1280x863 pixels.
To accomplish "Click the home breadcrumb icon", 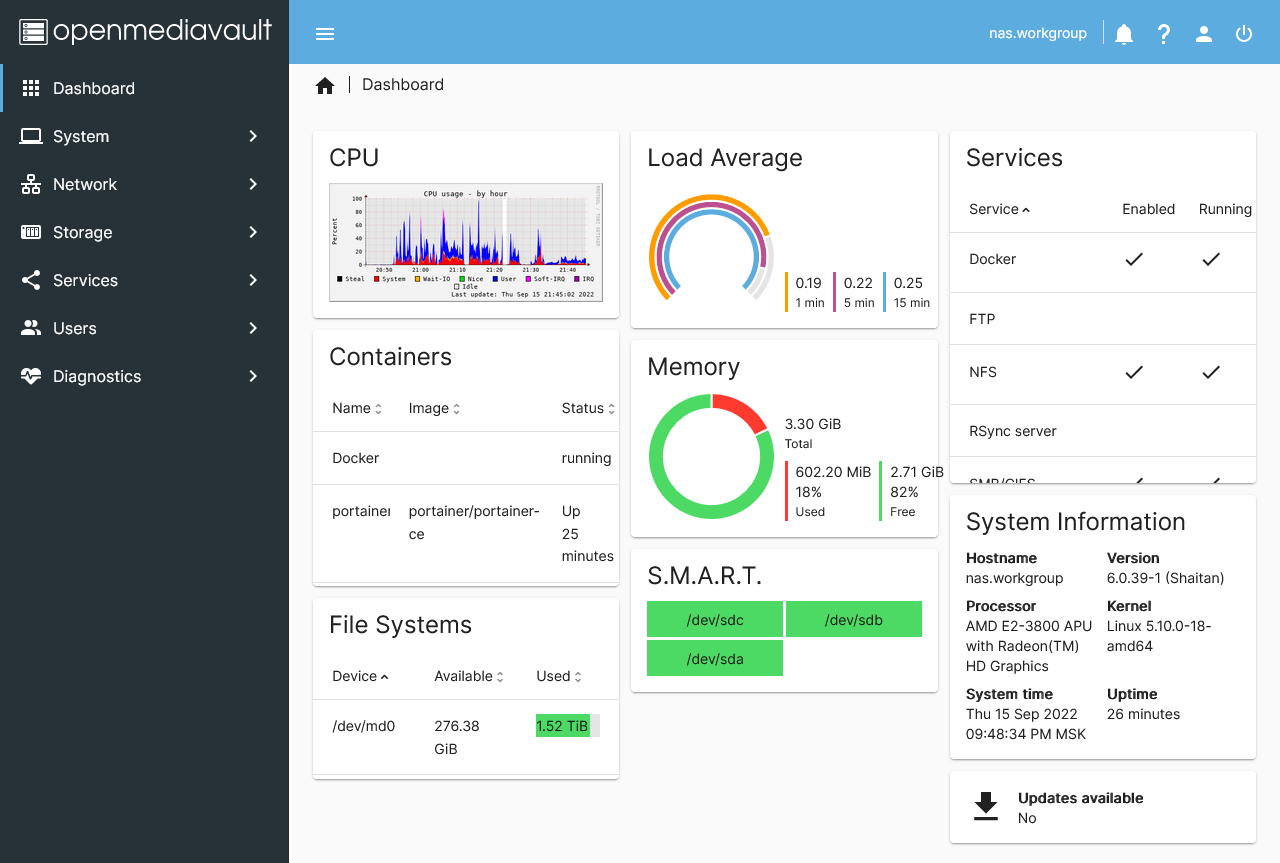I will pos(325,86).
